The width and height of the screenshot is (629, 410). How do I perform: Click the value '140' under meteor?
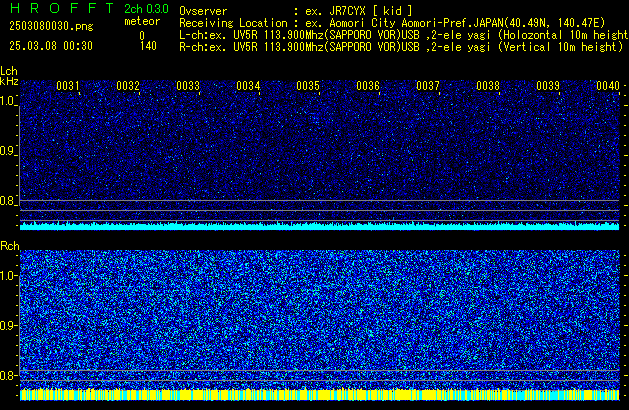148,46
